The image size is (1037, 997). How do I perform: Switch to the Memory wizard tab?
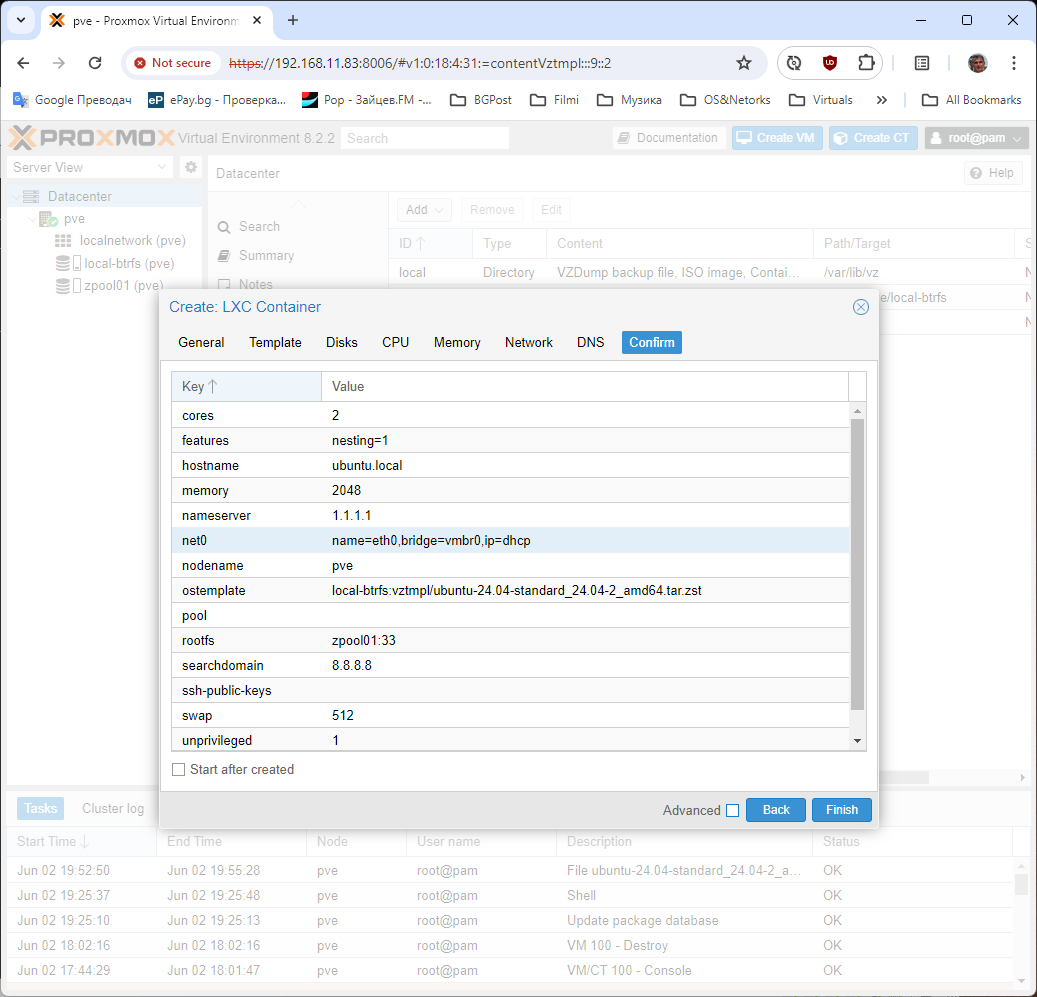pyautogui.click(x=457, y=342)
